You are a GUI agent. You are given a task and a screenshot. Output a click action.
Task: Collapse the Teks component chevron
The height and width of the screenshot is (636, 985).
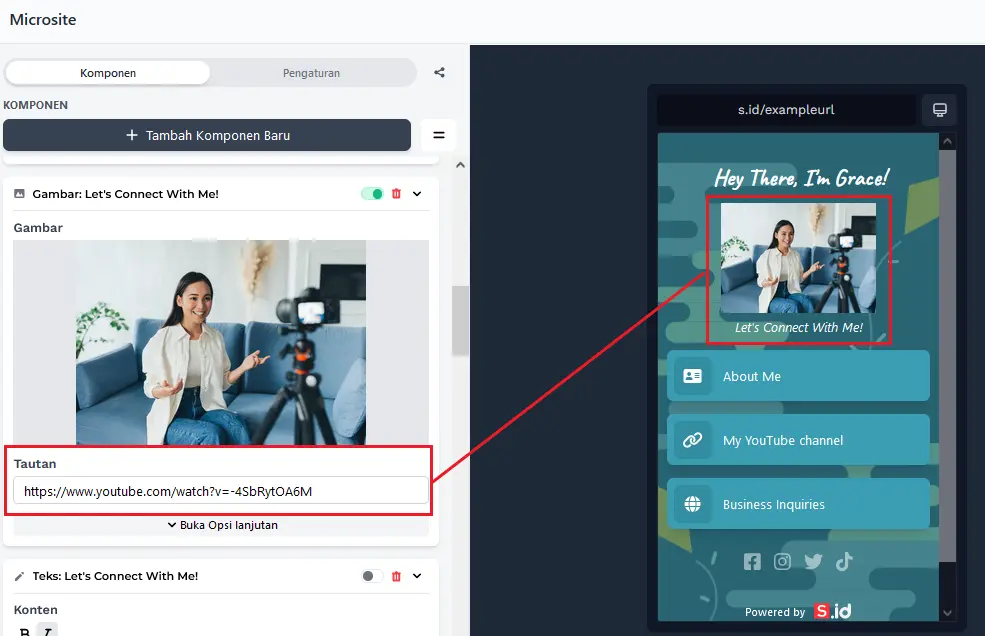tap(418, 576)
